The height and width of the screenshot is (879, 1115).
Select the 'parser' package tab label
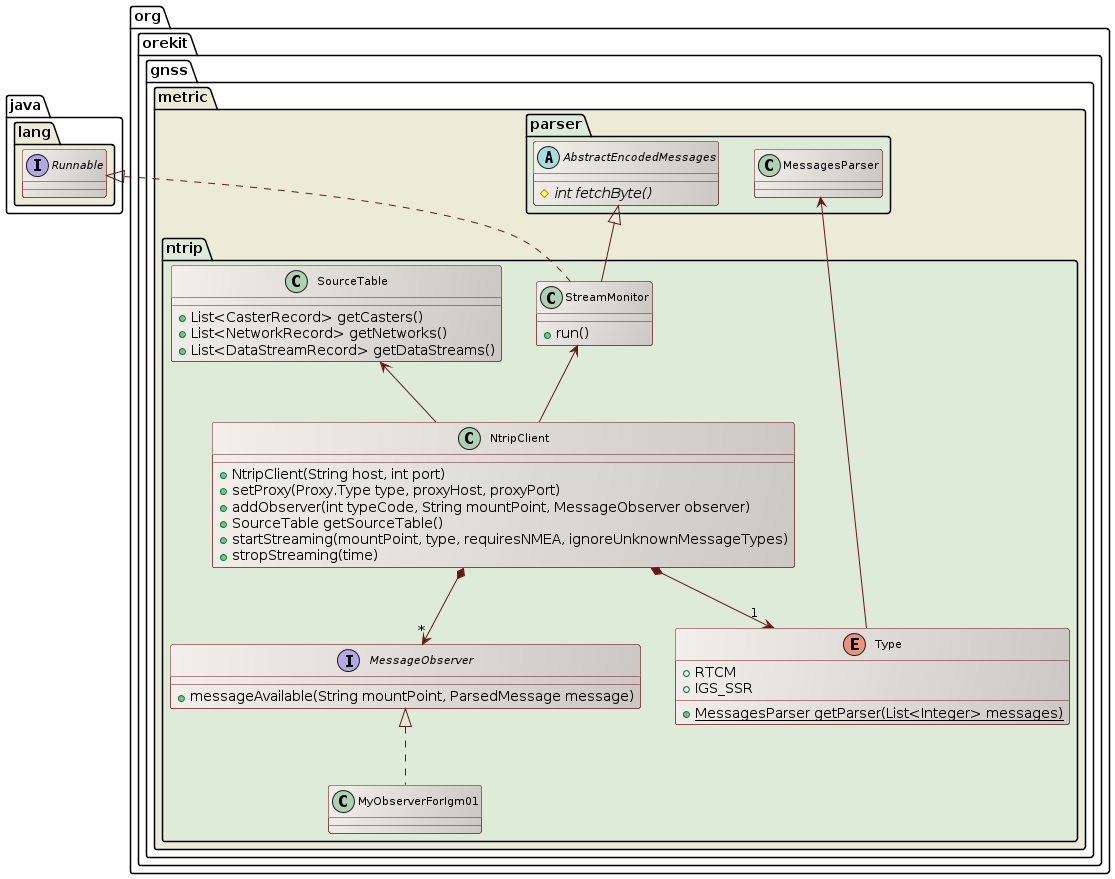click(x=556, y=126)
